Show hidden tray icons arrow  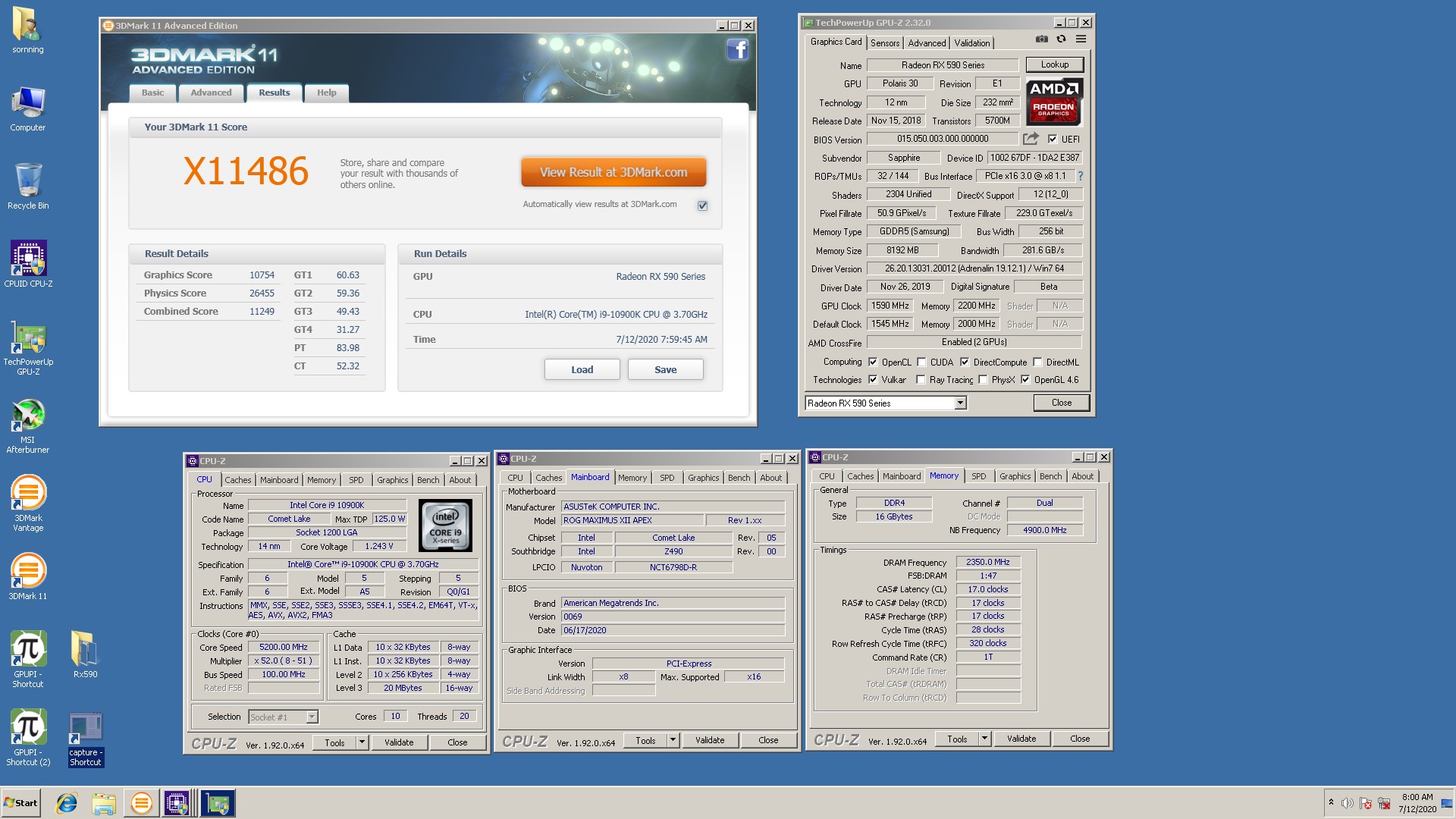pos(1331,802)
